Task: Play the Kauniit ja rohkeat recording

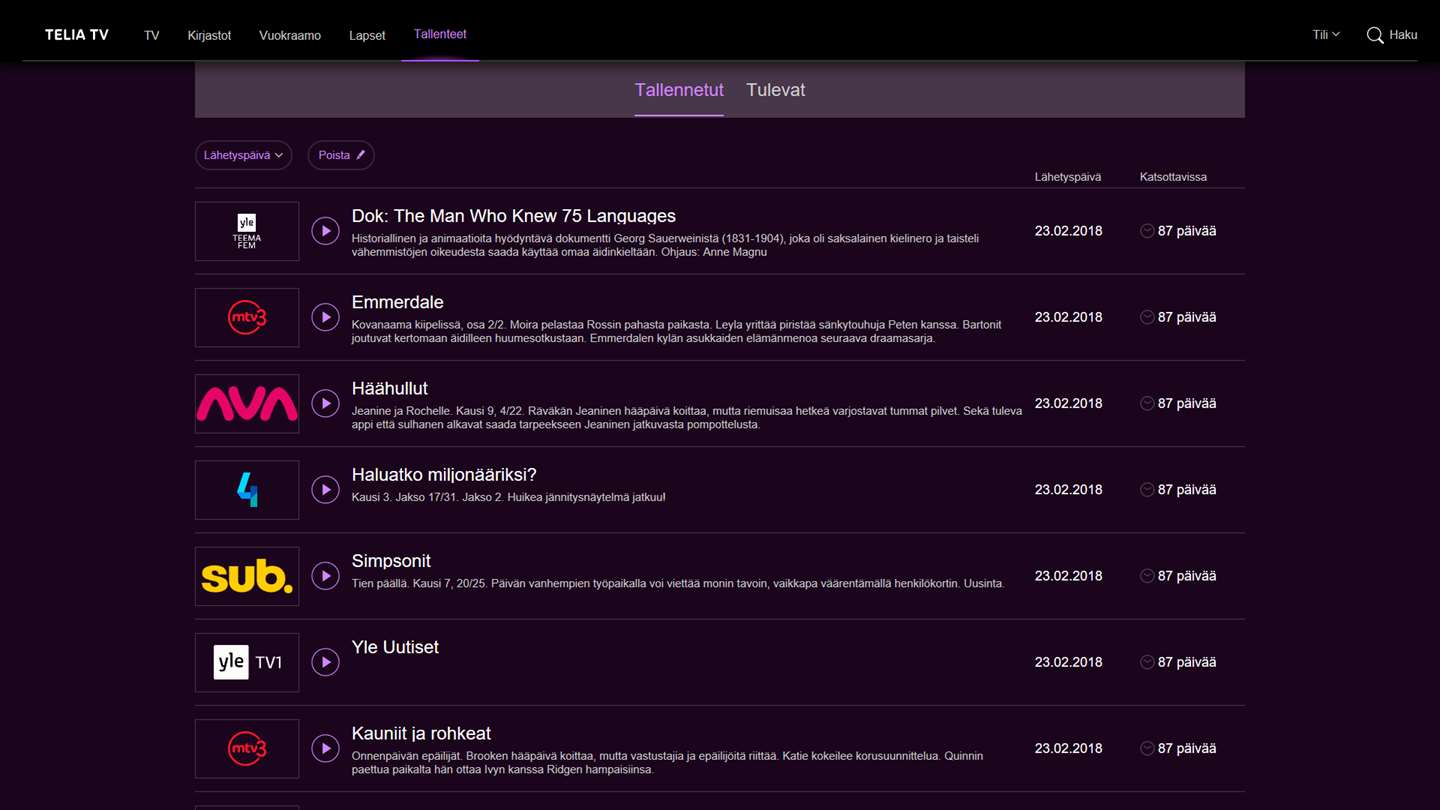Action: [x=325, y=748]
